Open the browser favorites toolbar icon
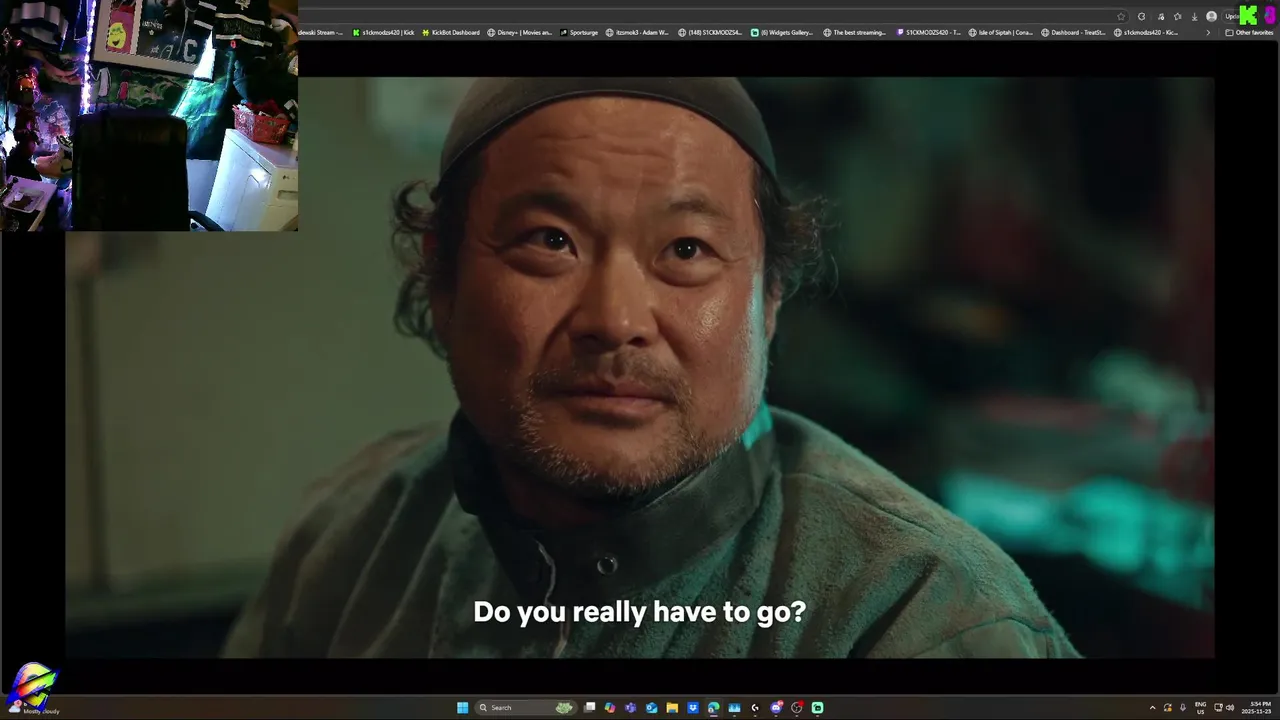 (1177, 16)
